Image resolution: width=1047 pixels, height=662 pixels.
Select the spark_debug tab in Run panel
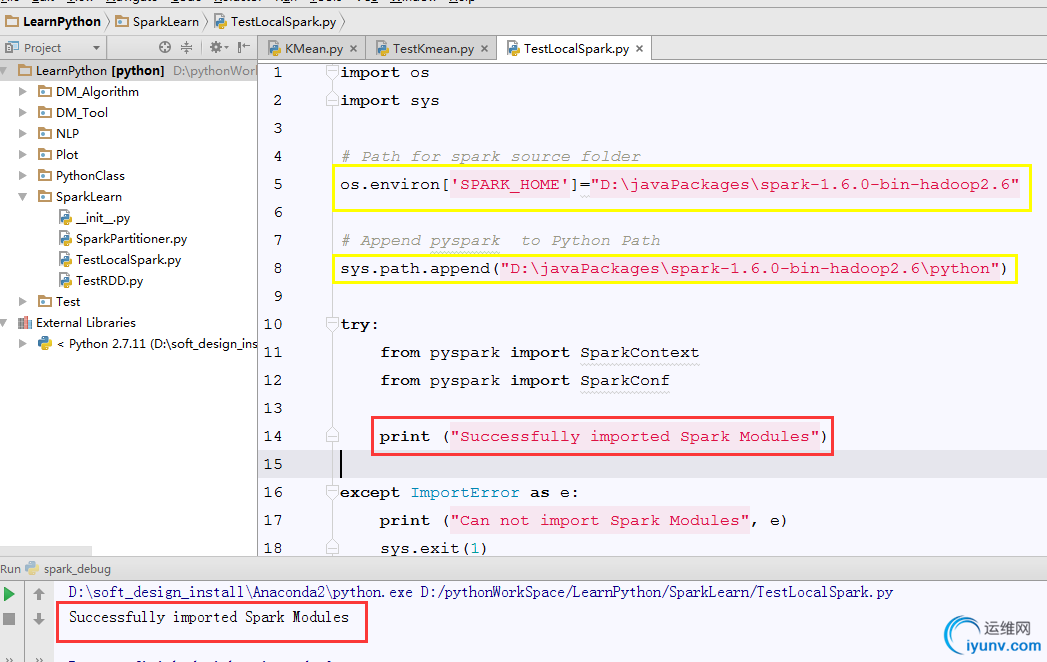[68, 569]
